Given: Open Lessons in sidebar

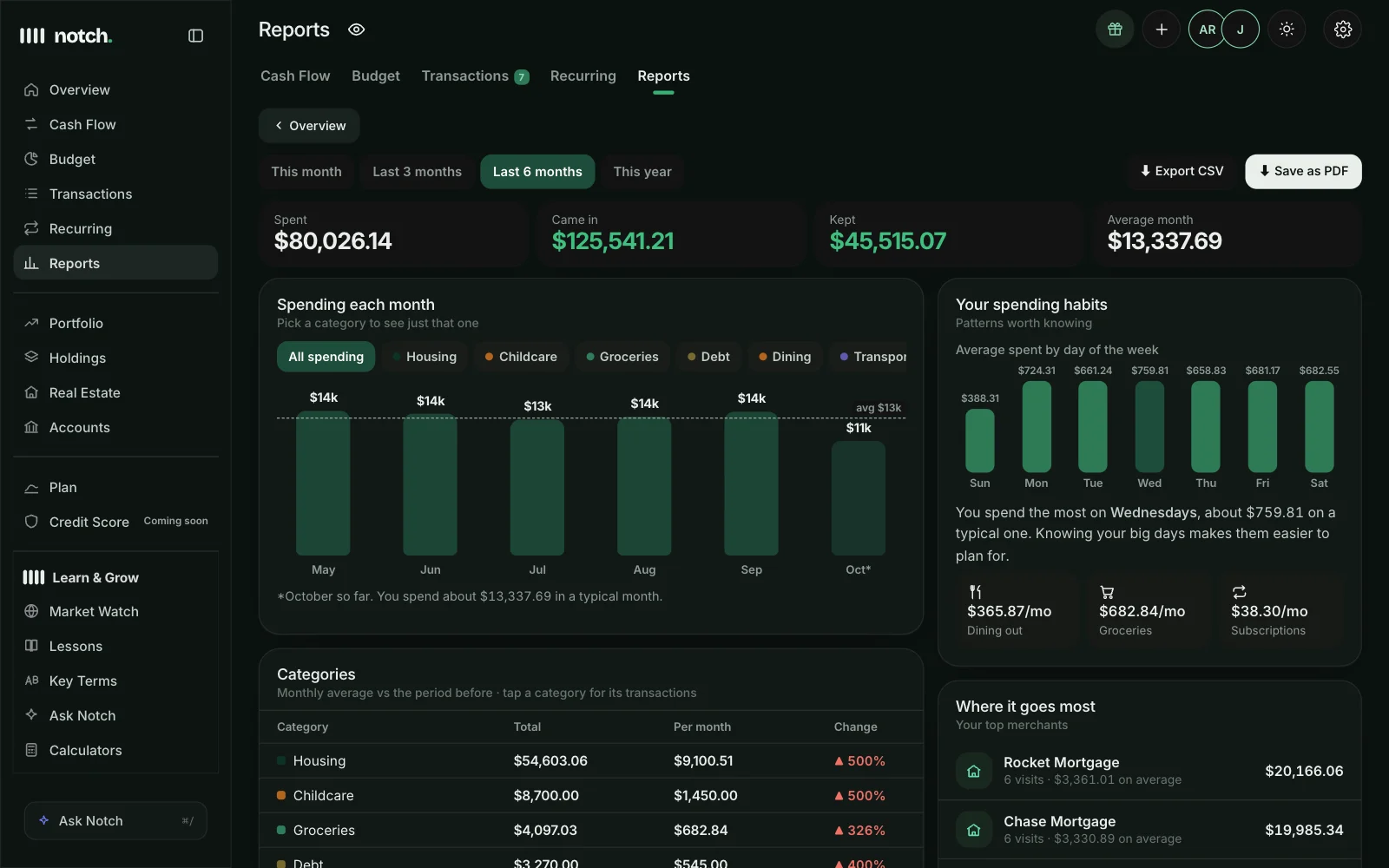Looking at the screenshot, I should (115, 646).
